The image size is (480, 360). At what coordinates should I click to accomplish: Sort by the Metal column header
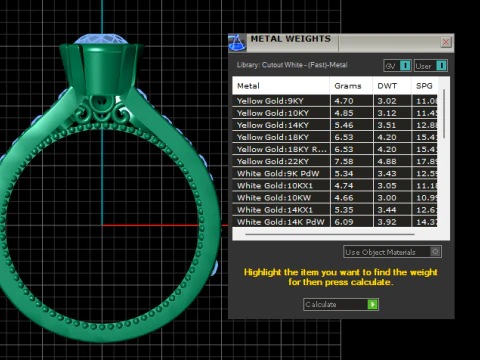[281, 86]
